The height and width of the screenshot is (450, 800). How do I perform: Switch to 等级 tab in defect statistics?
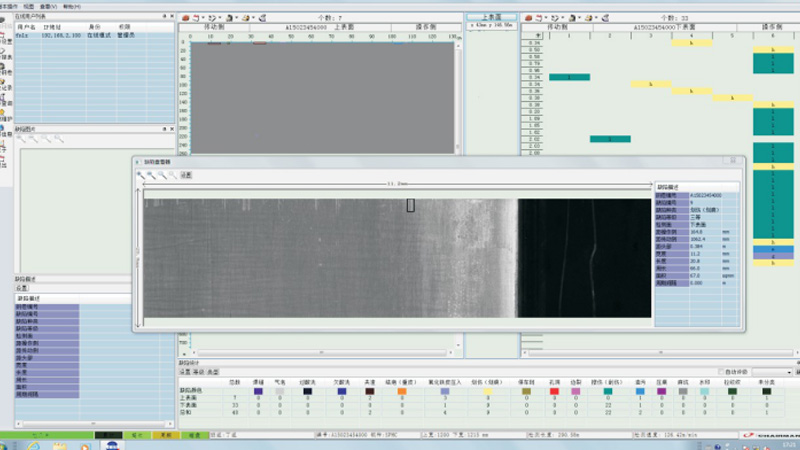[198, 371]
